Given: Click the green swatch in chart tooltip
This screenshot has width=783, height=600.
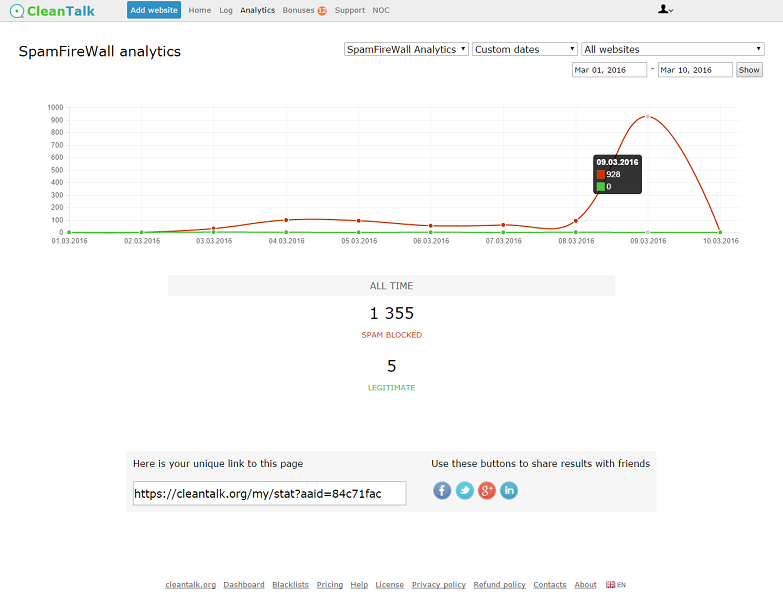Looking at the screenshot, I should pos(601,186).
